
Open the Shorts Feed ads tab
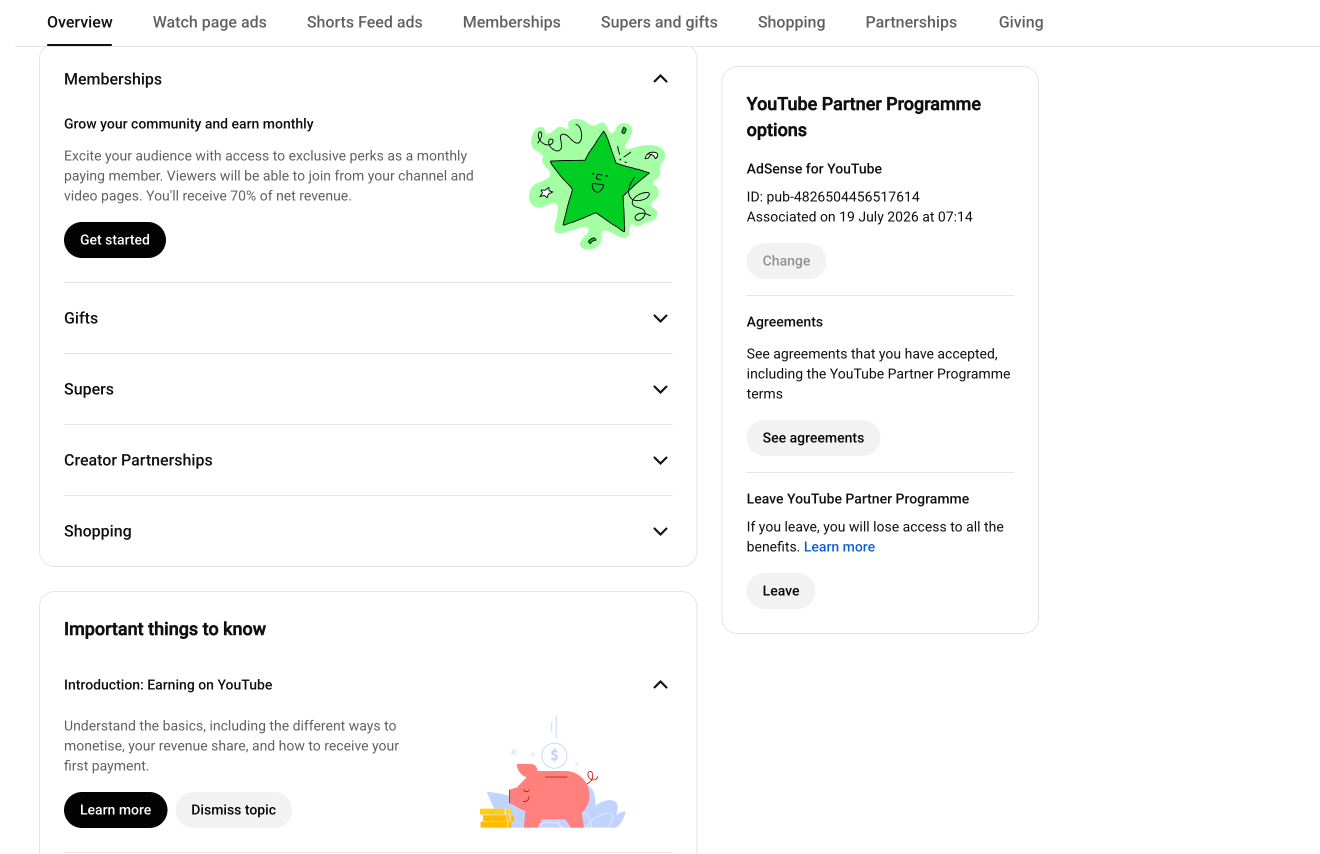click(365, 22)
